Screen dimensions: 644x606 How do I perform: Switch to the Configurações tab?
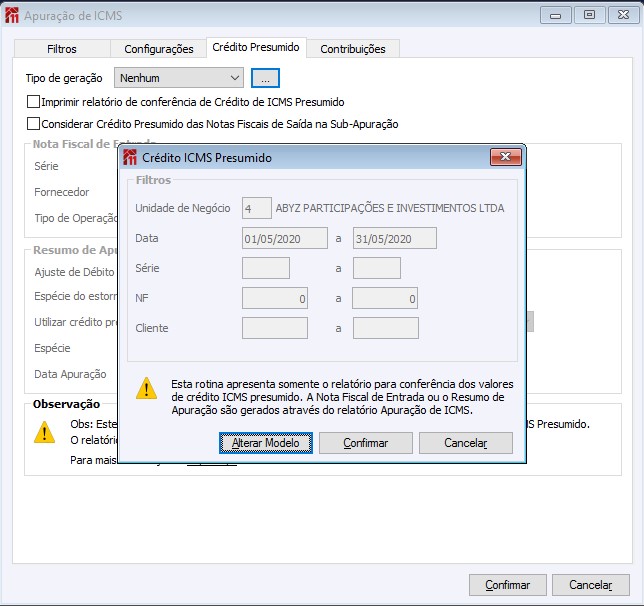159,49
